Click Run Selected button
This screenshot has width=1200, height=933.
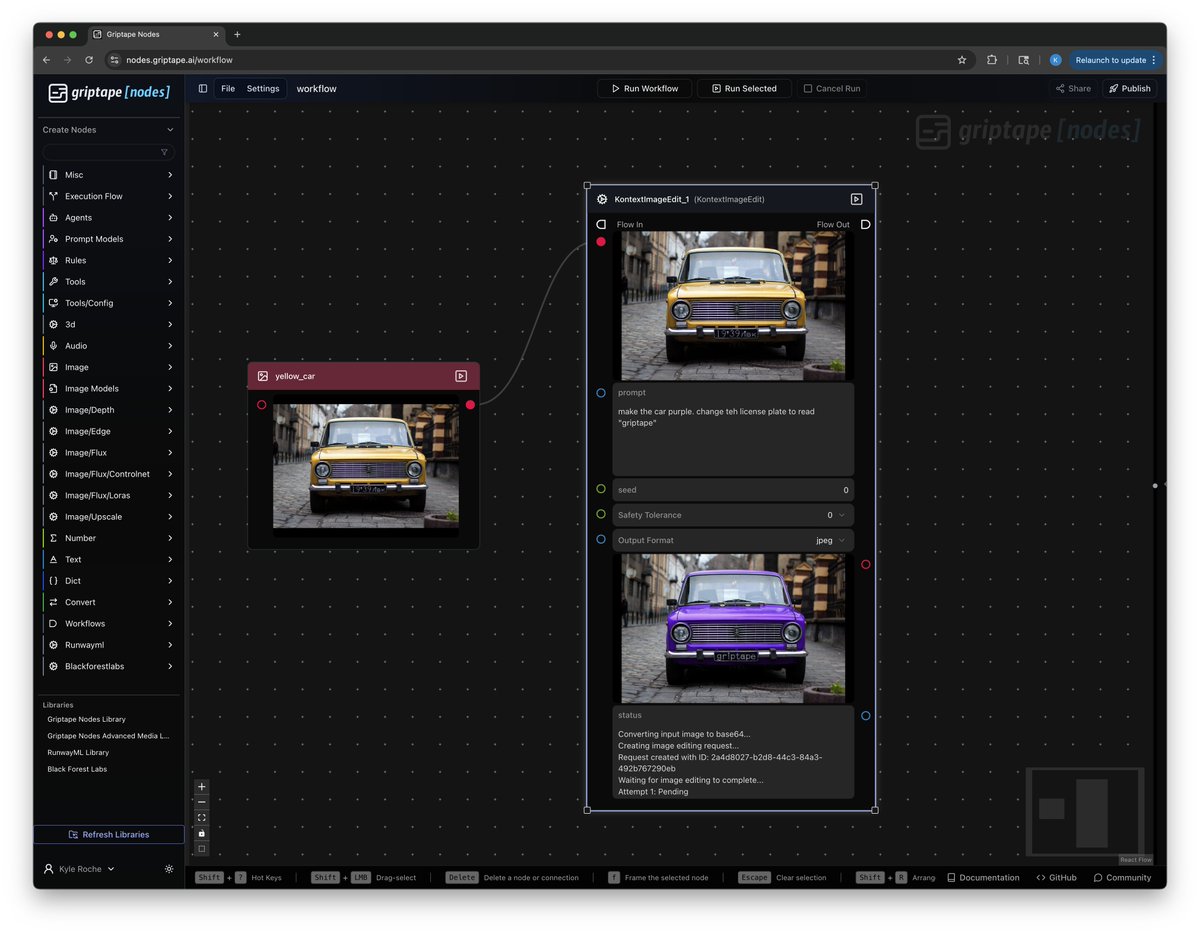(x=744, y=88)
